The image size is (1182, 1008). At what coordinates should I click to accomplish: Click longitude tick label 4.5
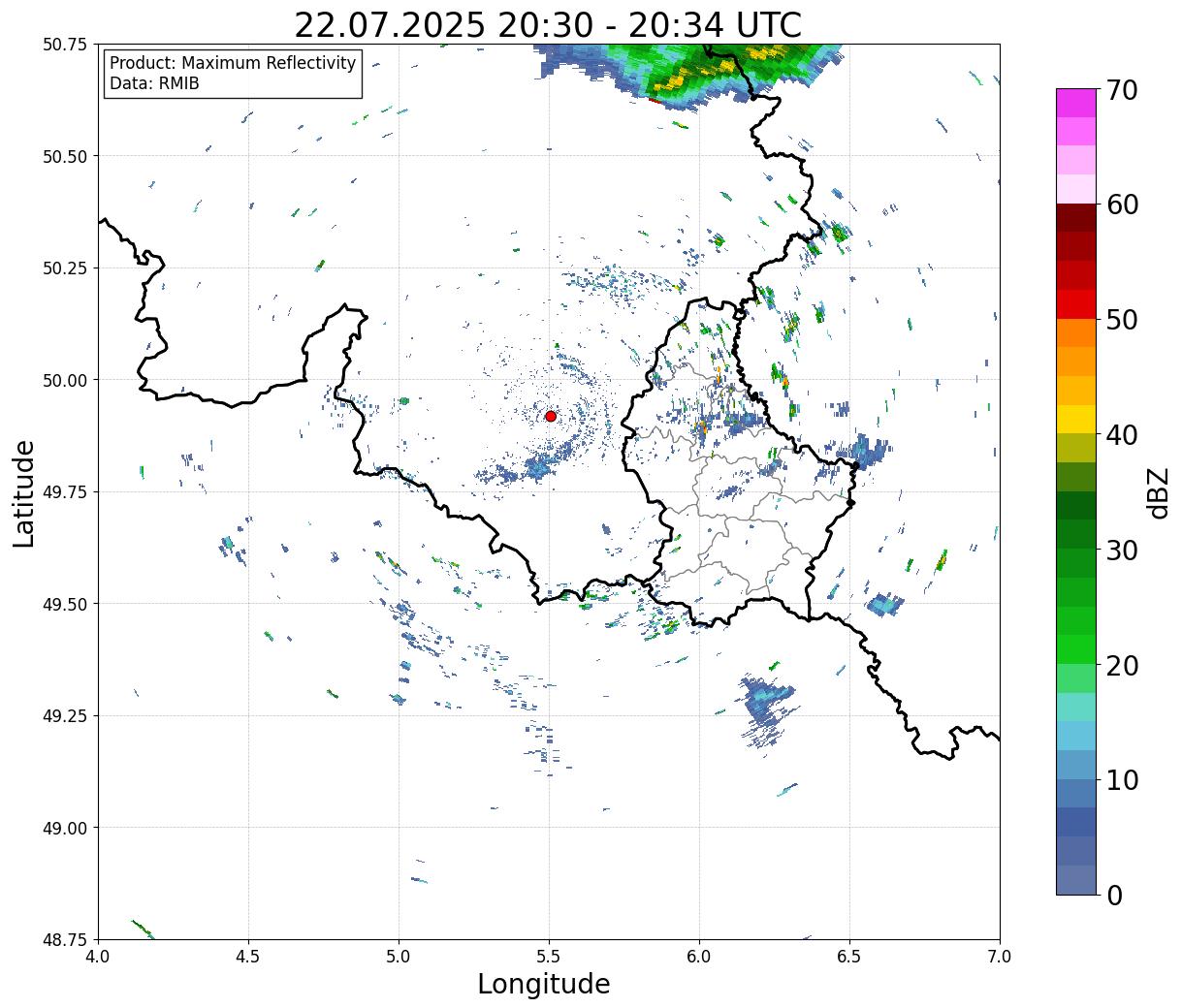[248, 956]
